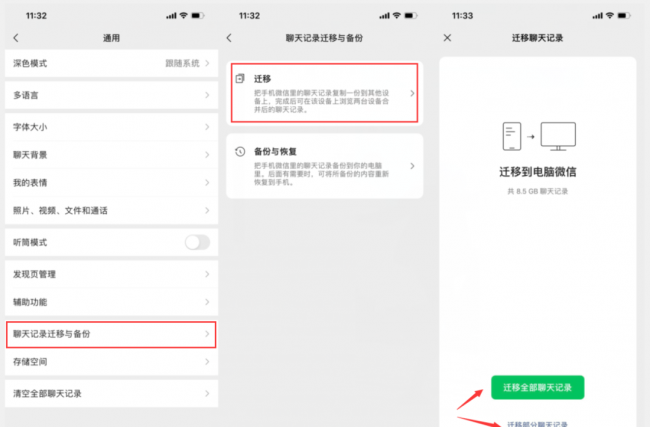Tap the Wi-Fi icon in first status bar
The width and height of the screenshot is (650, 427).
coord(183,16)
